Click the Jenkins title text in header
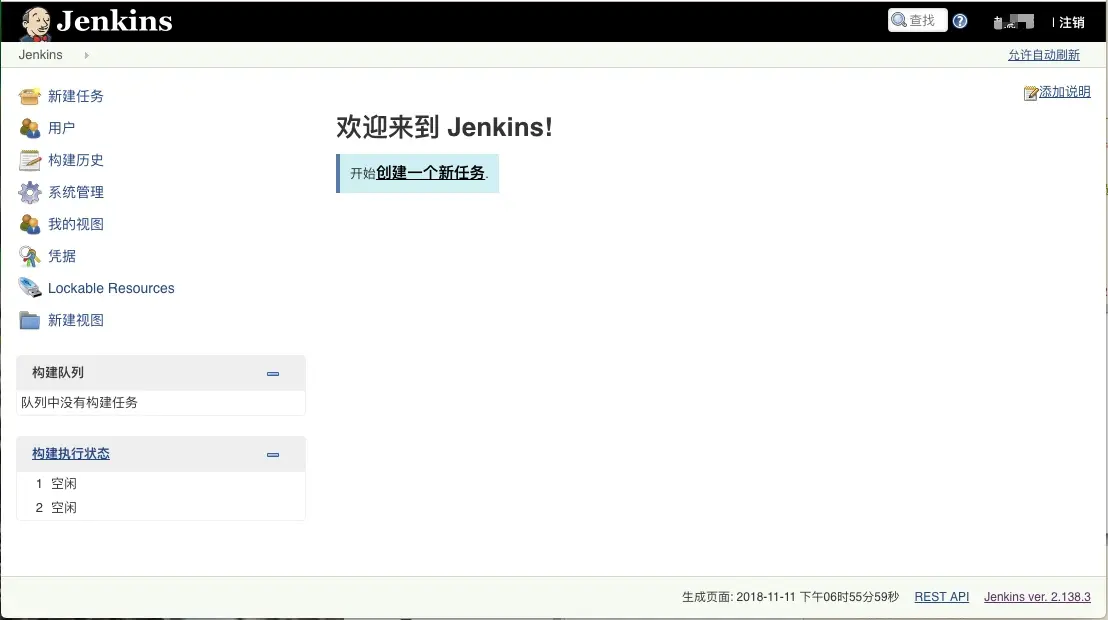This screenshot has width=1108, height=620. pos(114,21)
